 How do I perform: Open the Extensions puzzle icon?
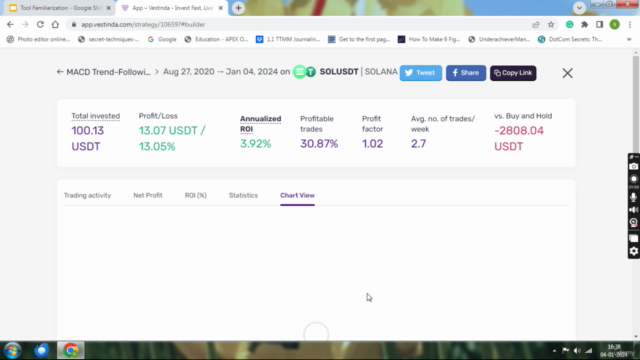tap(584, 24)
